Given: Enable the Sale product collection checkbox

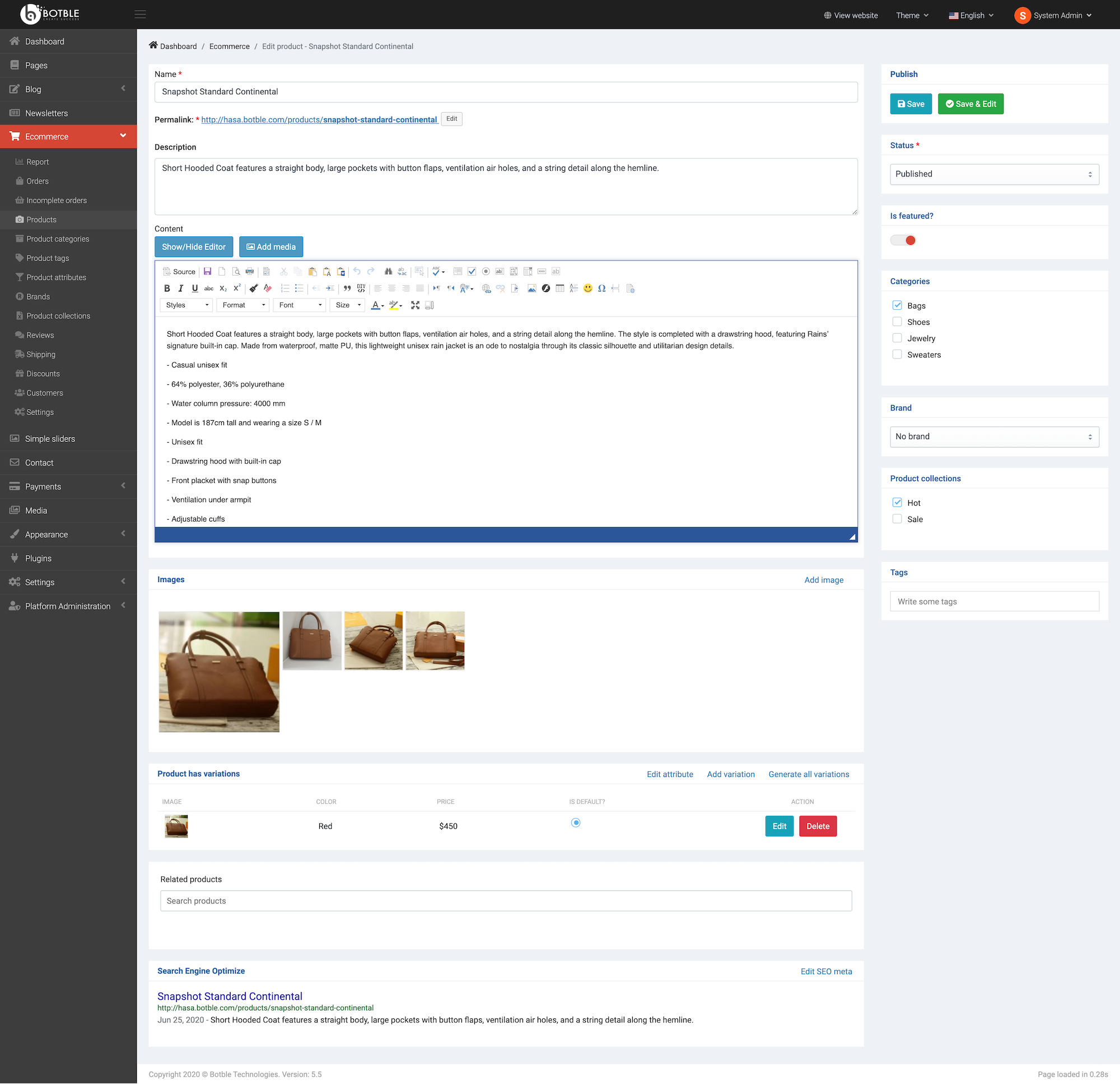Looking at the screenshot, I should [x=897, y=519].
